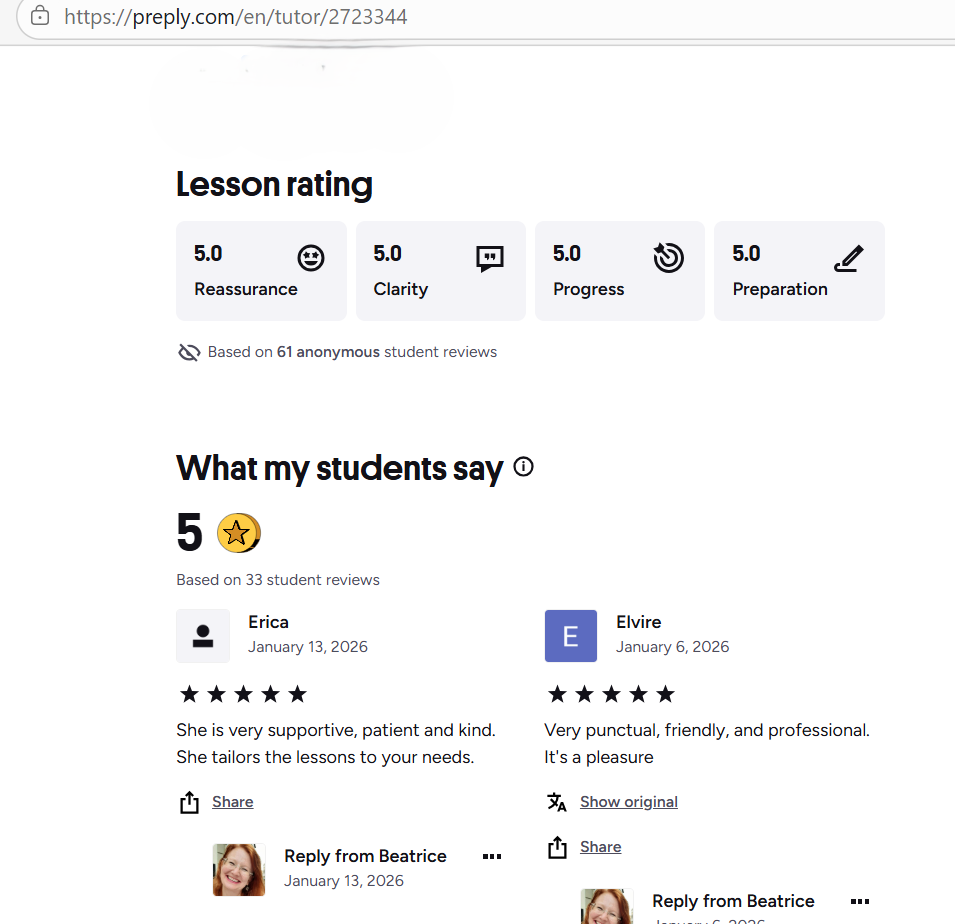Click share icon under Erica's review
The width and height of the screenshot is (955, 924).
pyautogui.click(x=189, y=802)
